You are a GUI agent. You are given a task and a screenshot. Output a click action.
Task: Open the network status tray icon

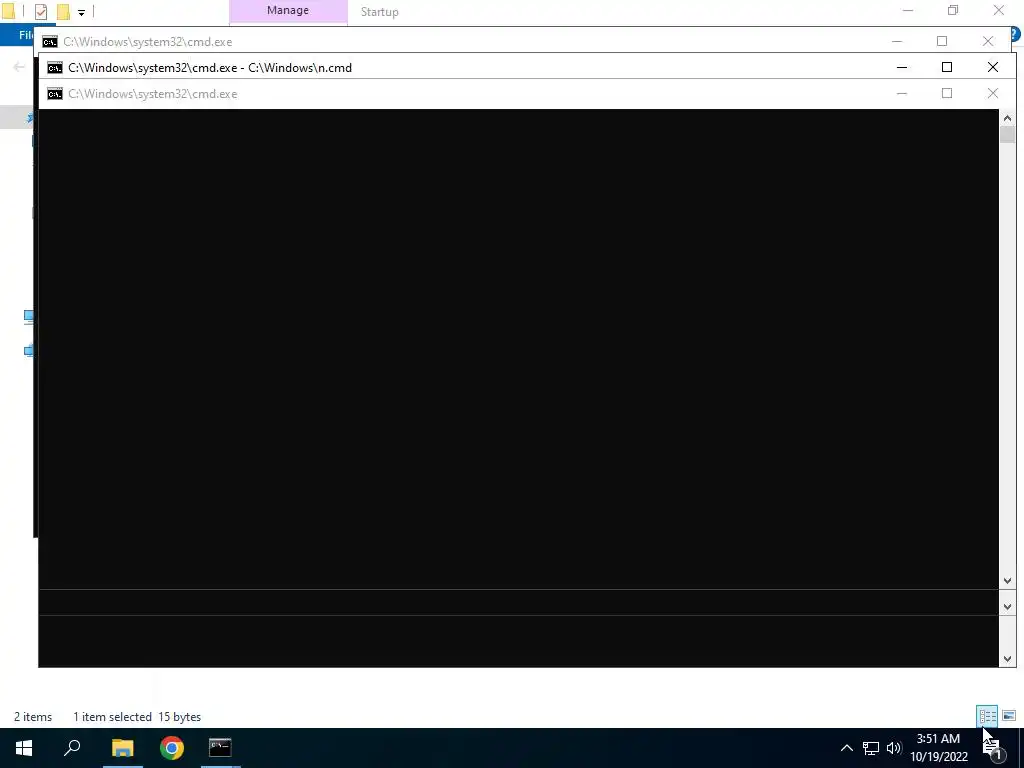pyautogui.click(x=871, y=748)
